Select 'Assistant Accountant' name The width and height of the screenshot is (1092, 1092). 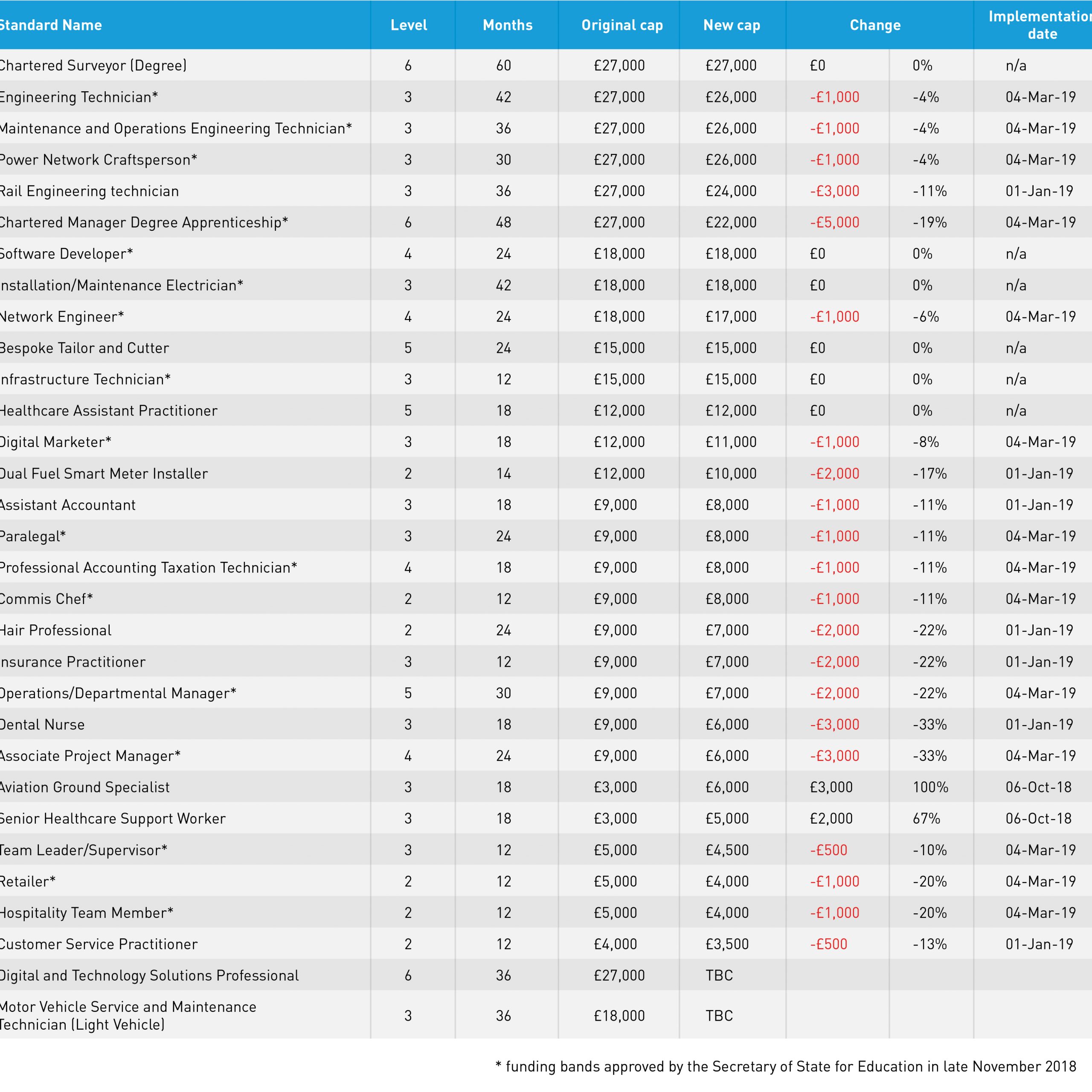coord(67,505)
